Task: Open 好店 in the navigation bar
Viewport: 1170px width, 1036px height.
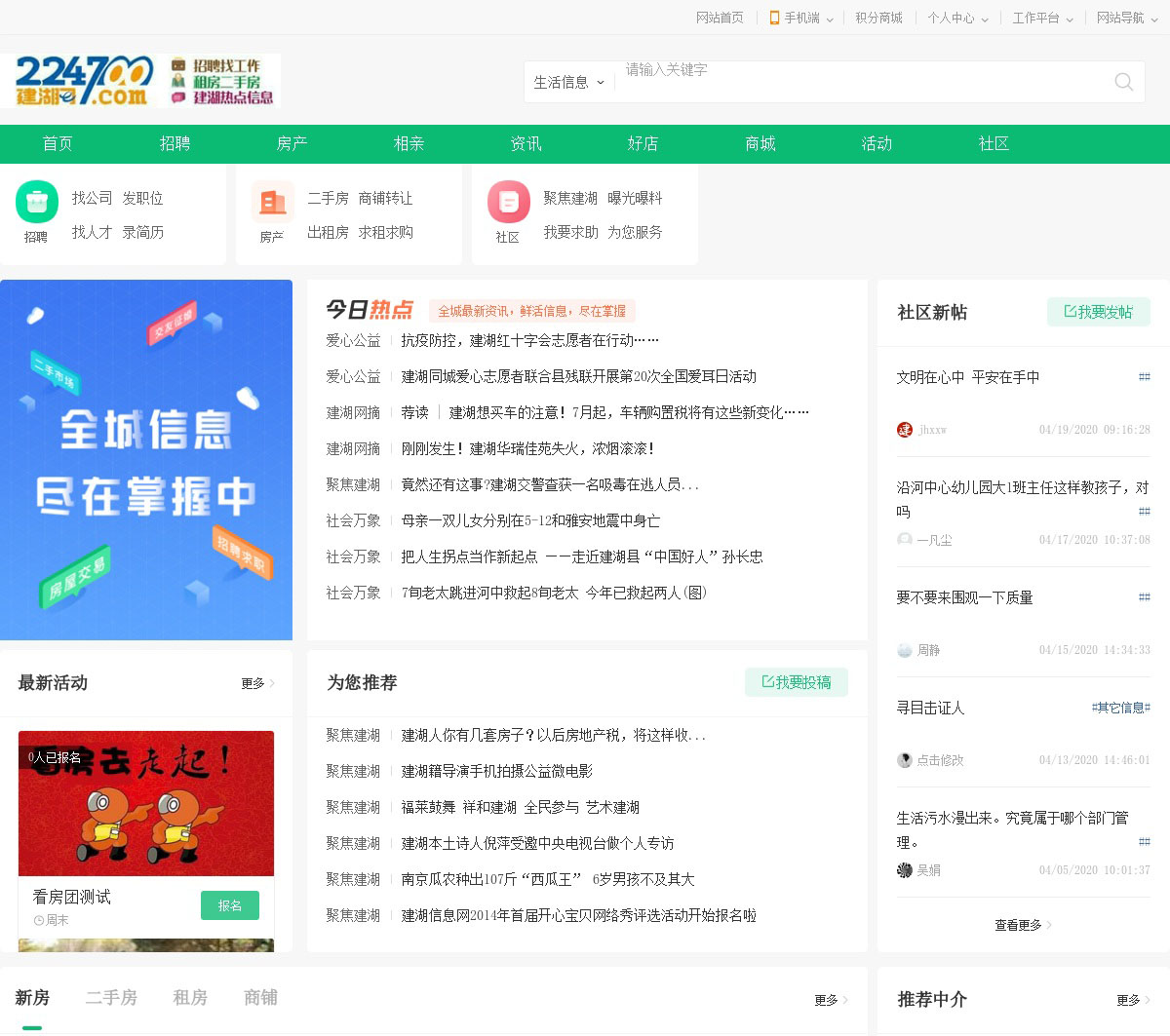Action: click(643, 143)
